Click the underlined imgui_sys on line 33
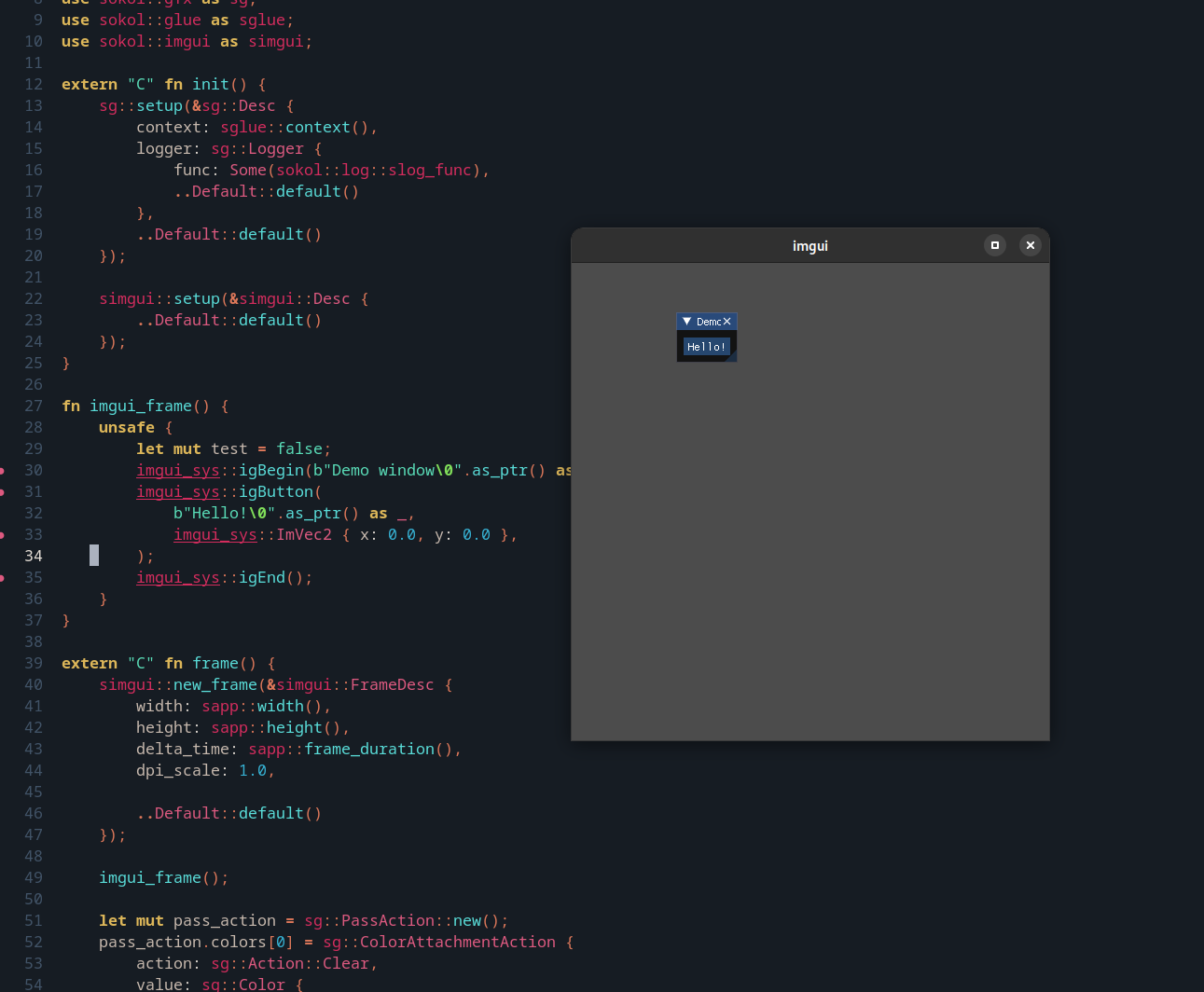The height and width of the screenshot is (992, 1204). point(215,534)
